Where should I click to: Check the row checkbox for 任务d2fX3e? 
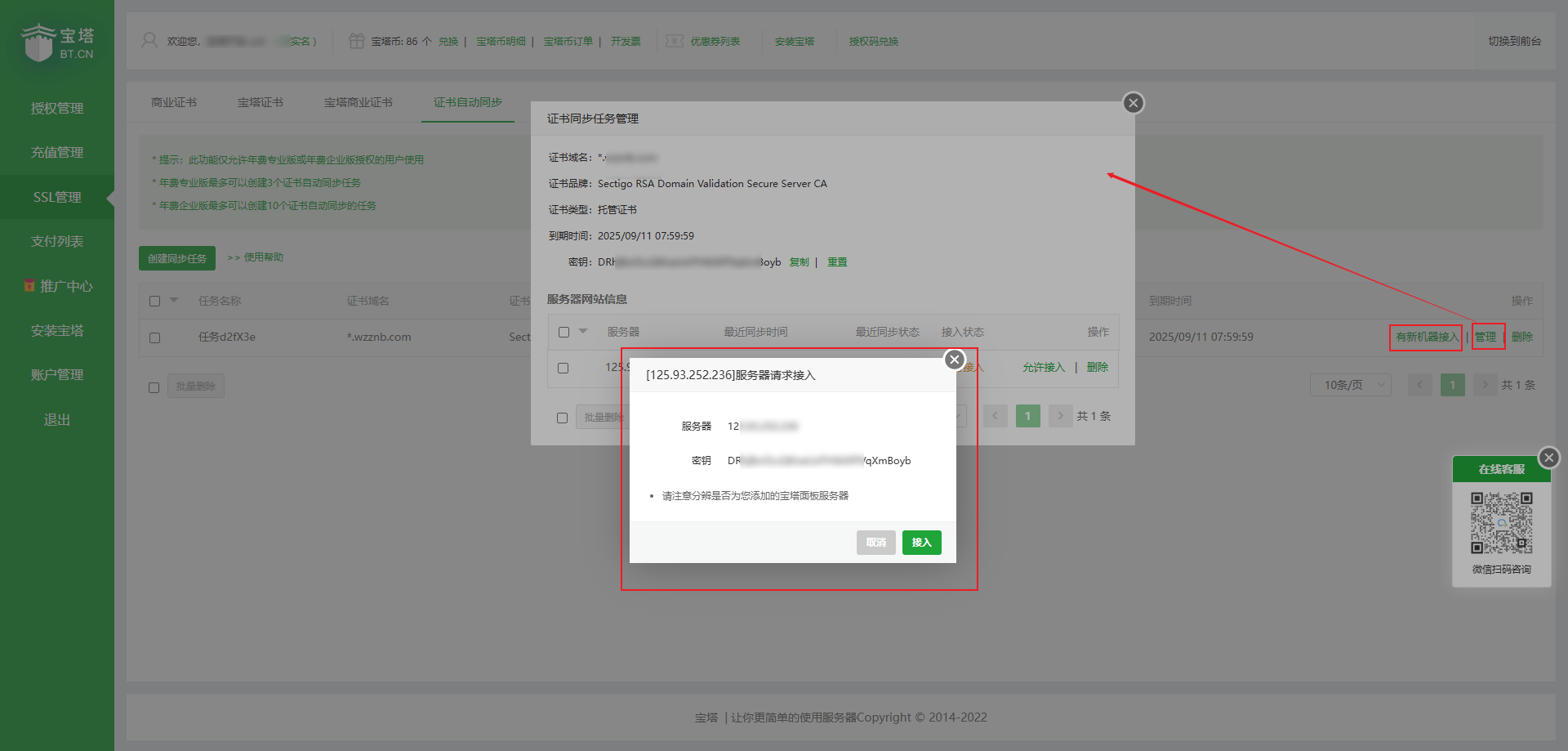(x=154, y=338)
